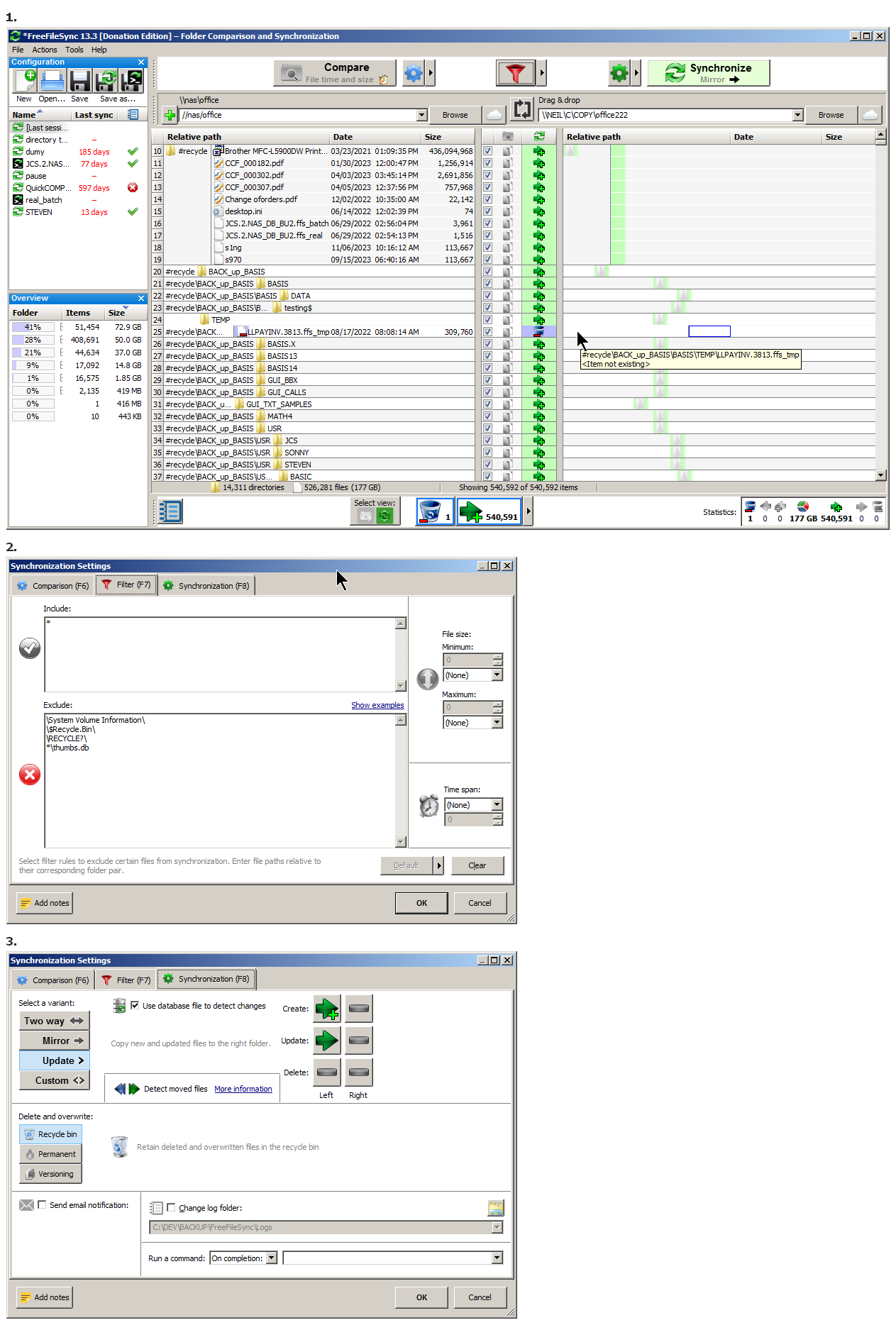
Task: Click the New configuration icon
Action: pyautogui.click(x=24, y=80)
